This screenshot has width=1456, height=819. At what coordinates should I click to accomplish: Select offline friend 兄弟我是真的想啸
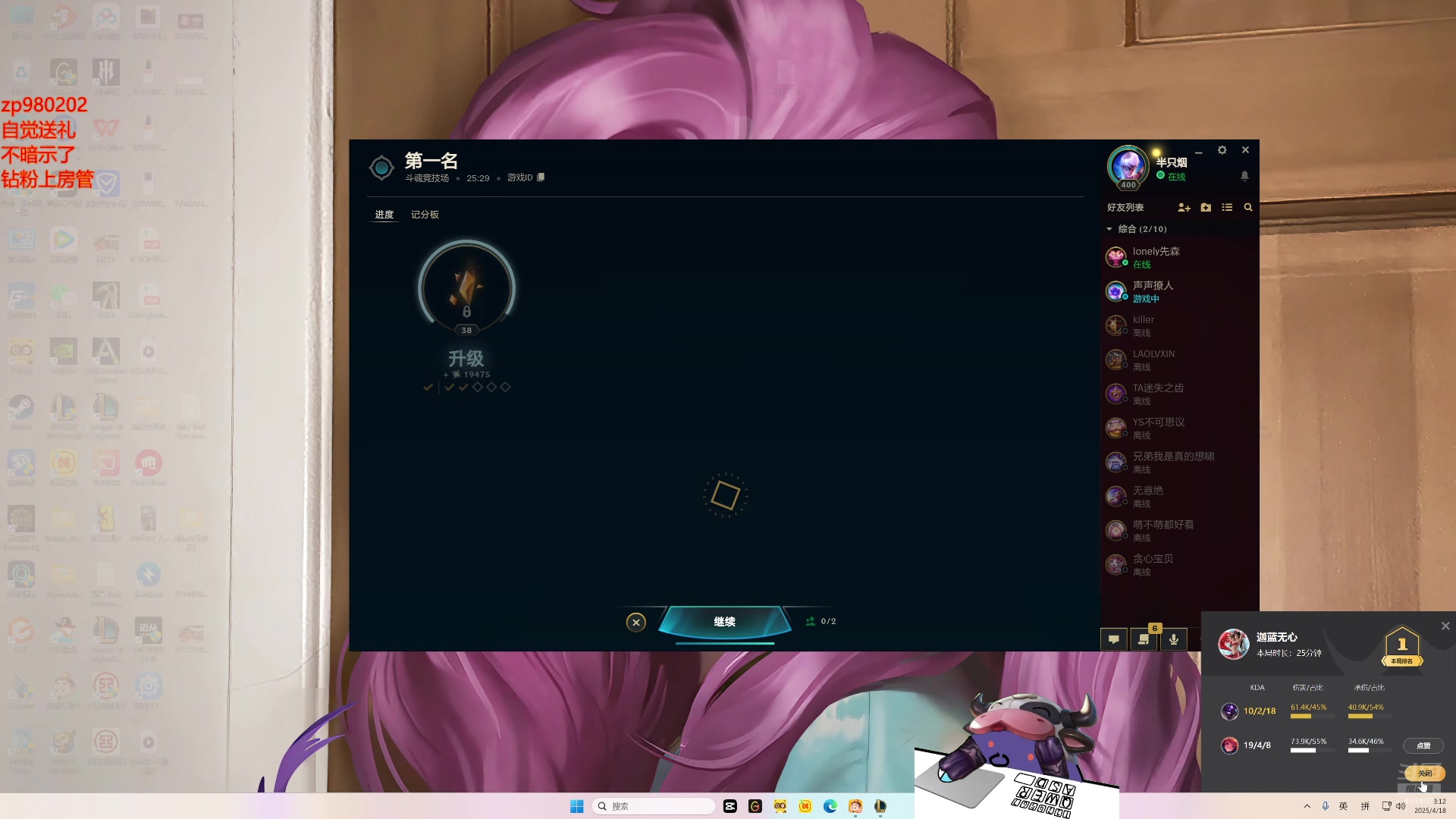coord(1179,463)
